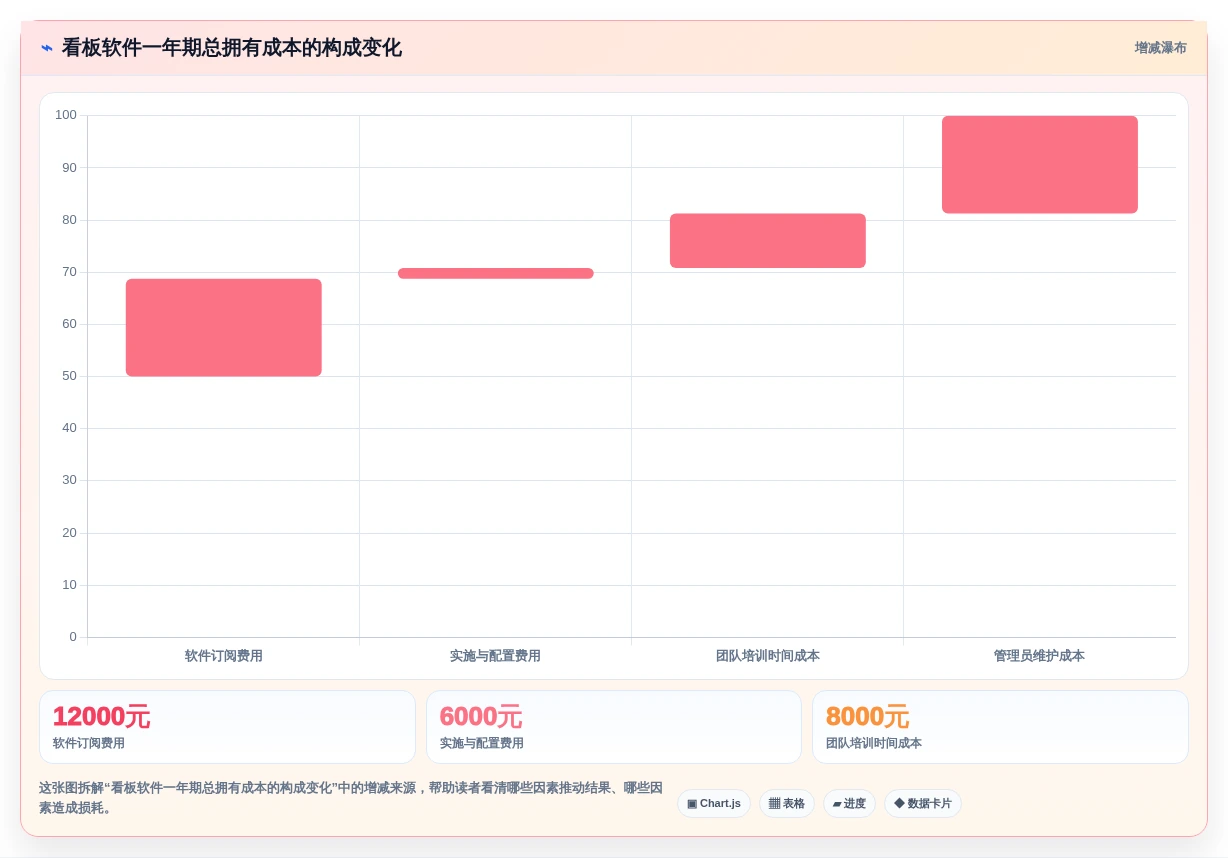1228x858 pixels.
Task: Click x-axis label 管理员维护成本
Action: tap(1039, 656)
